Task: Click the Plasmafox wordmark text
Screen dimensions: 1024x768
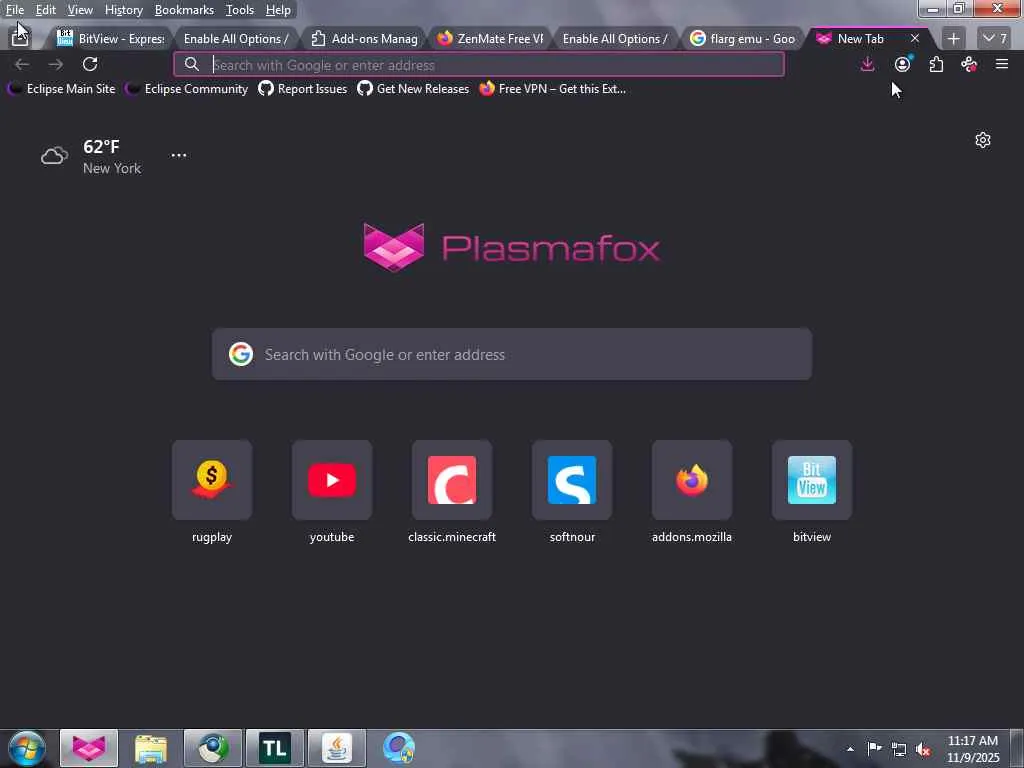Action: [551, 248]
